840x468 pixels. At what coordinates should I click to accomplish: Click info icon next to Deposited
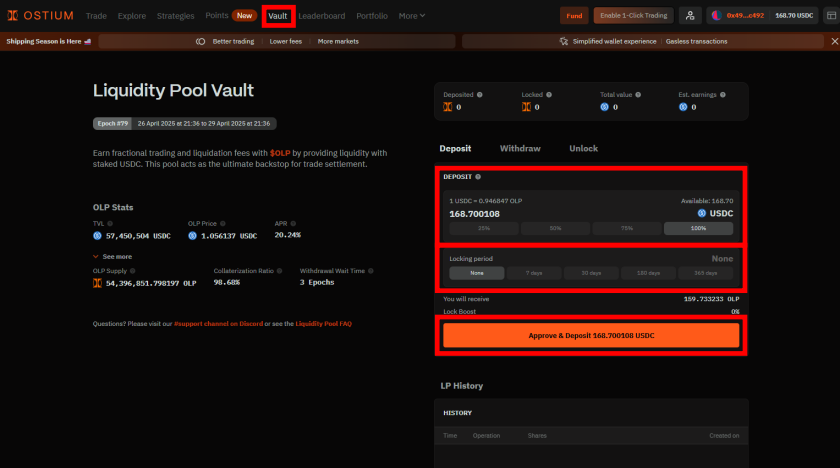[479, 95]
